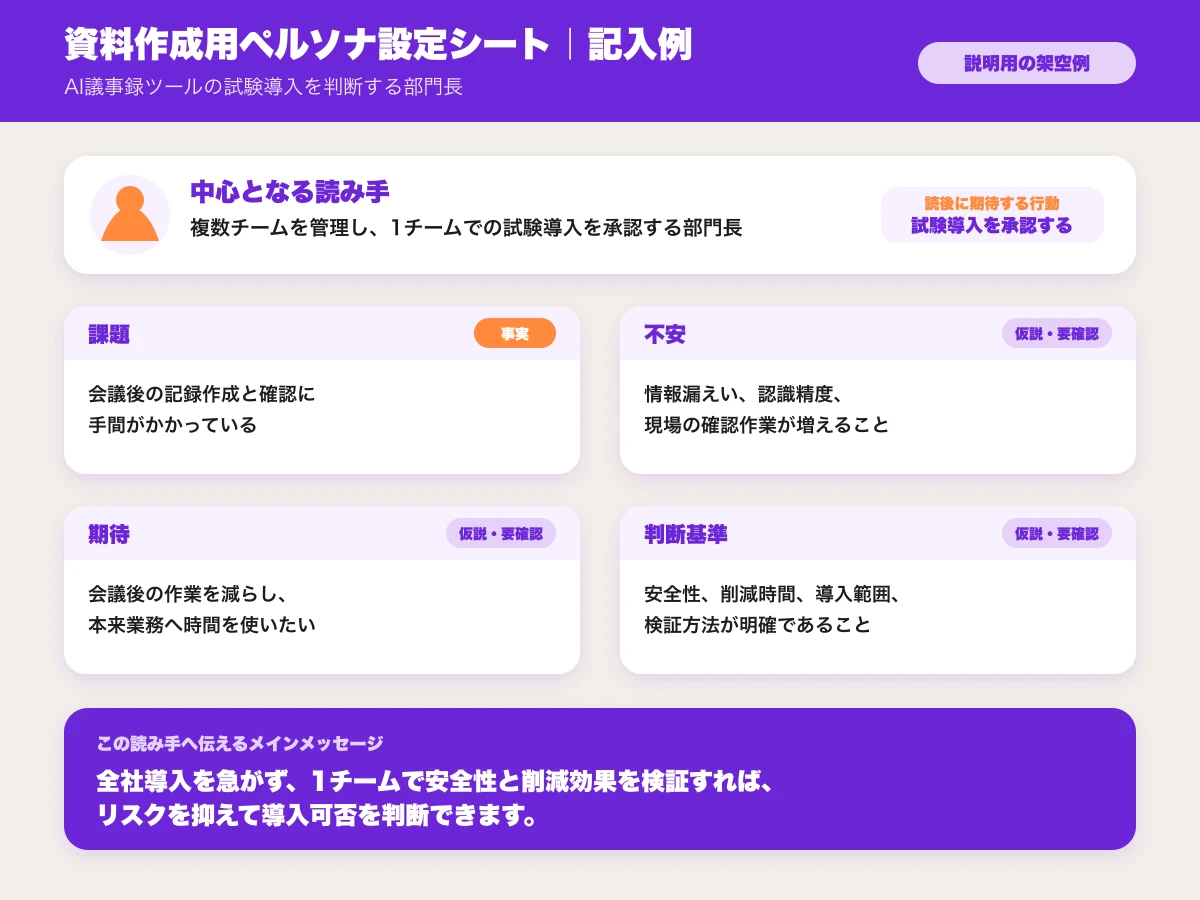
Task: Click the message line starting 全社導入を急がず
Action: [x=434, y=780]
